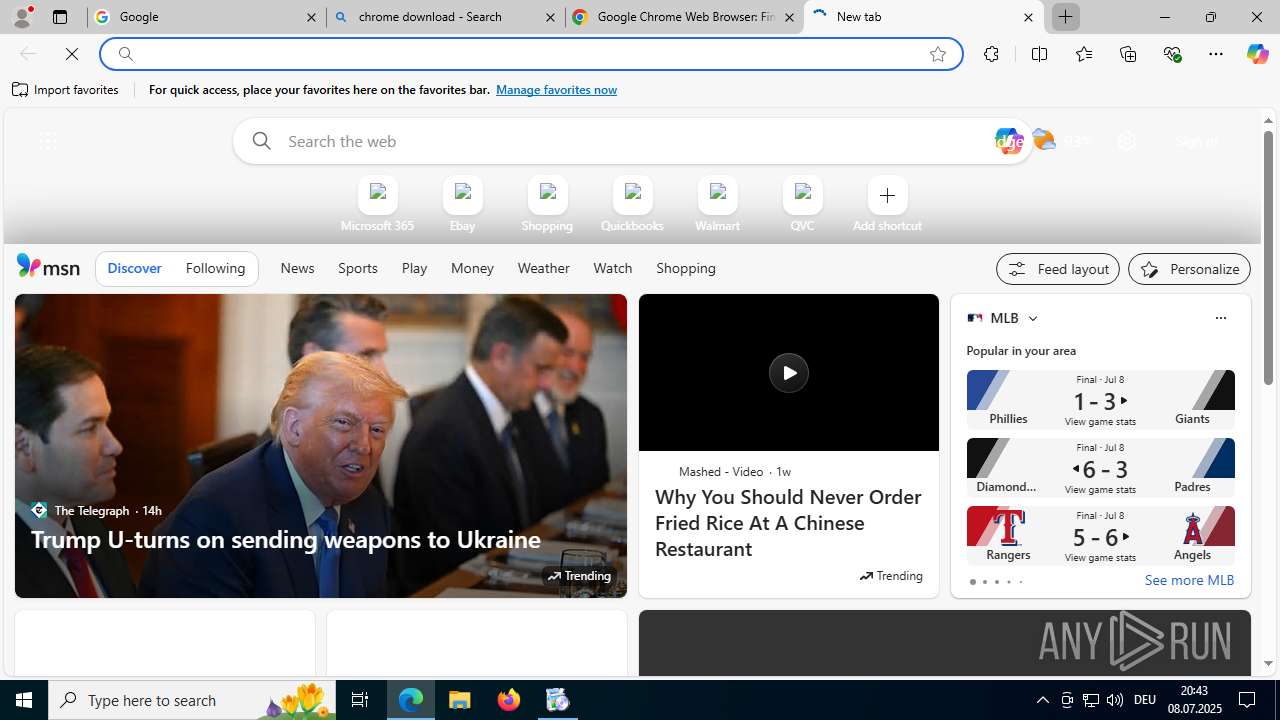Screen dimensions: 1280x720
Task: Open the Quickbooks shortcut
Action: [632, 205]
